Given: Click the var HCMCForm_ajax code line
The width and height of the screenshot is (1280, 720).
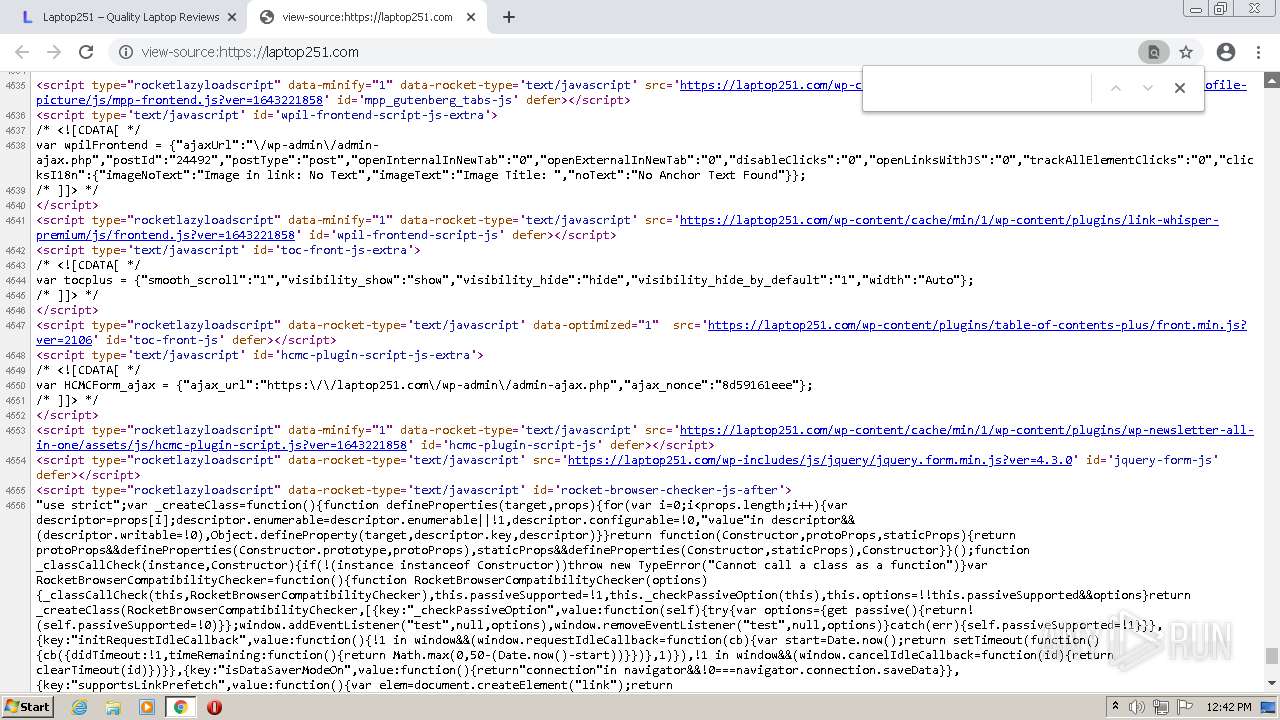Looking at the screenshot, I should click(424, 385).
